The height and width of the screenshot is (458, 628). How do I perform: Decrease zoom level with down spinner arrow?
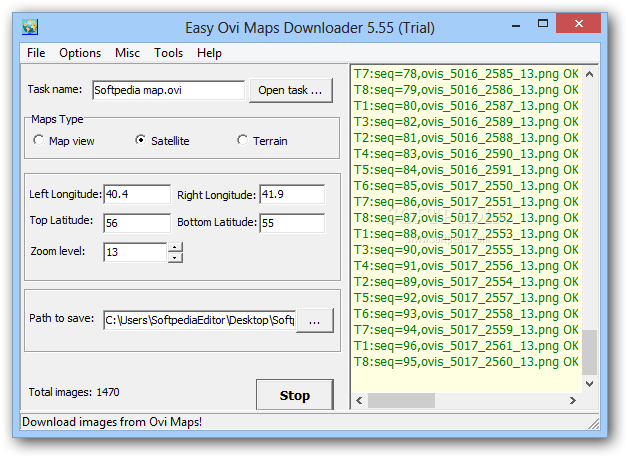point(175,257)
